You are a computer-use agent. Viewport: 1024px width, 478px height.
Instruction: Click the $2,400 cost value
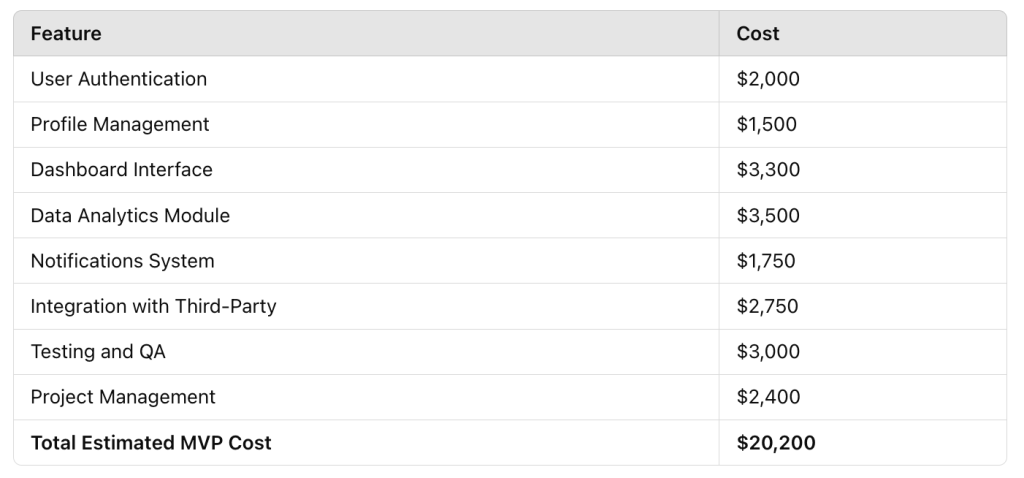coord(768,397)
